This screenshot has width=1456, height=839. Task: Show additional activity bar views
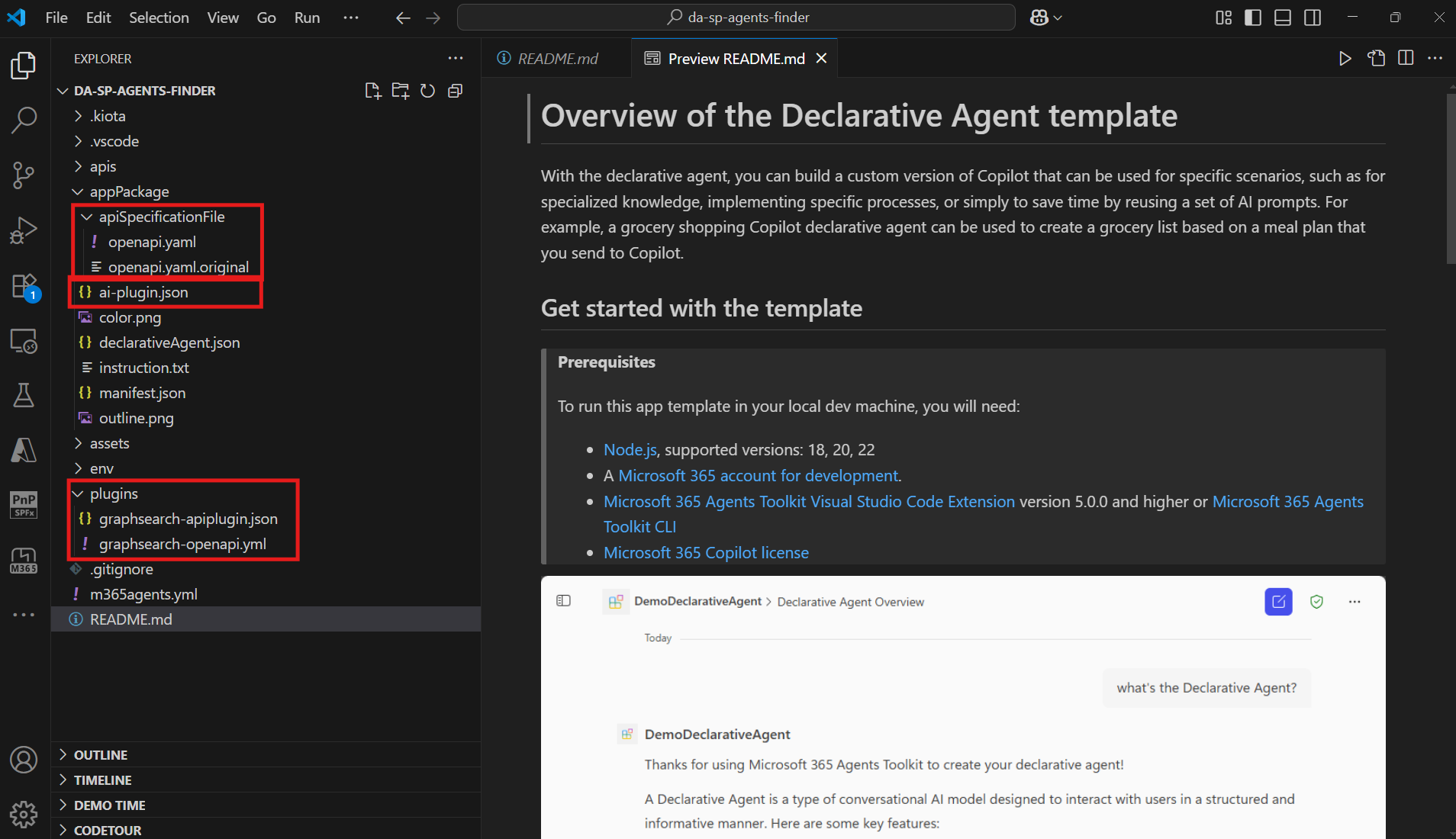point(24,614)
